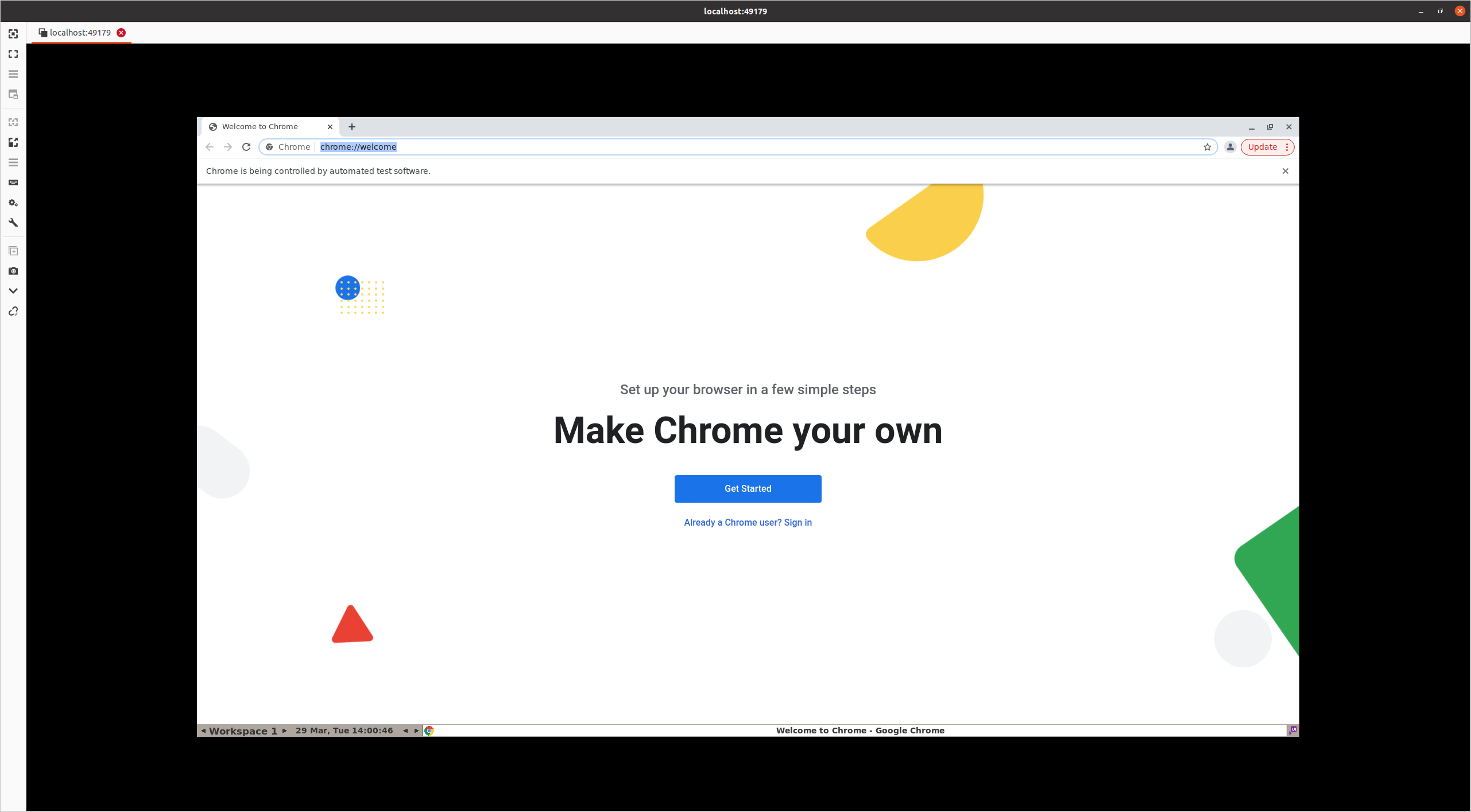
Task: Click the 'Chrome is being controlled by automated test software' message
Action: (318, 171)
